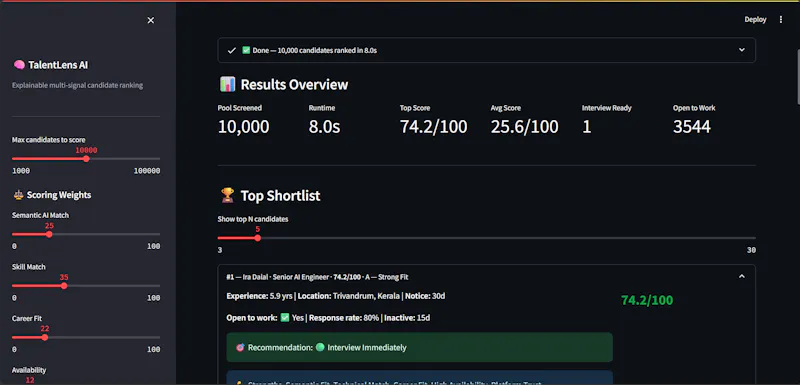800x385 pixels.
Task: Click the Interview Ready value 1
Action: (x=587, y=126)
